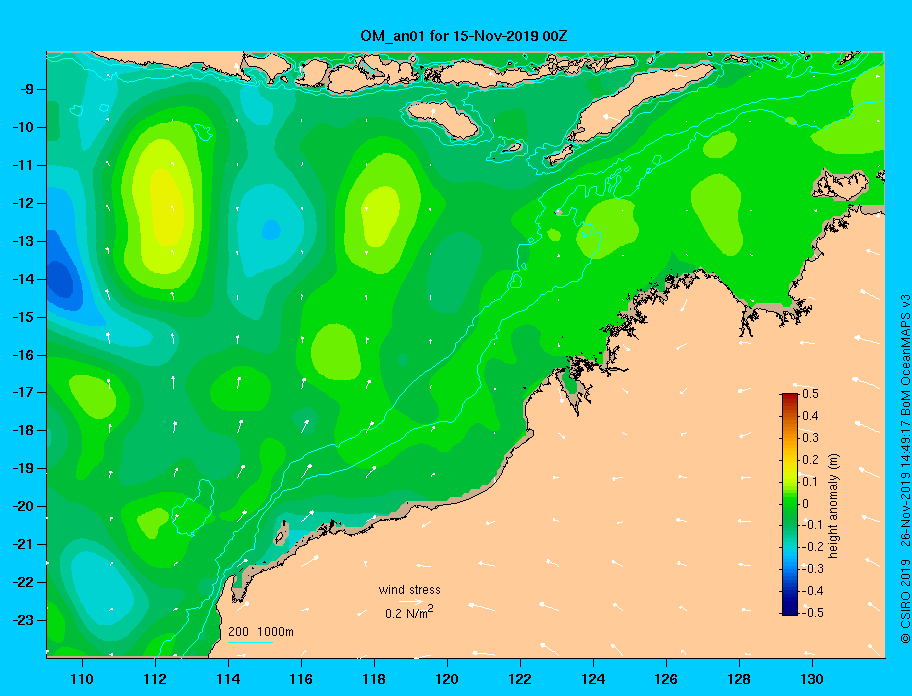
Task: Click the longitude axis label '116'
Action: [x=301, y=679]
